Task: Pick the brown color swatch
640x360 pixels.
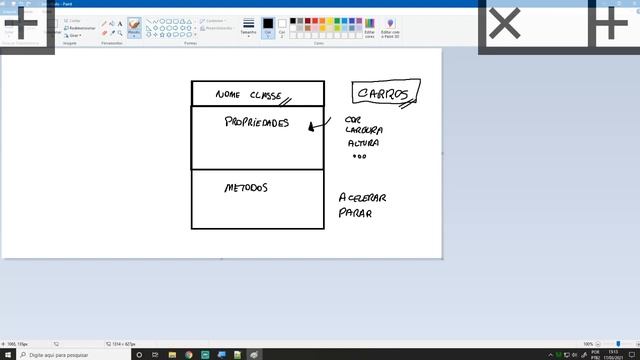Action: 307,28
